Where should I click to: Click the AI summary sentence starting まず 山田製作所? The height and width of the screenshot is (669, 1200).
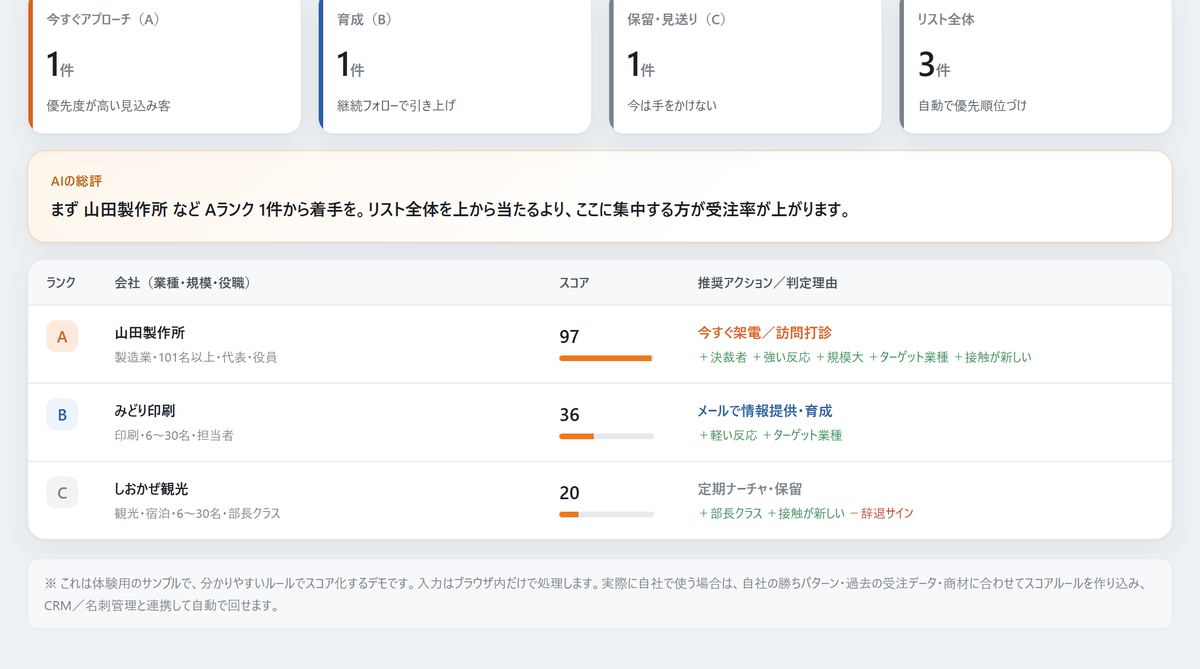[450, 211]
